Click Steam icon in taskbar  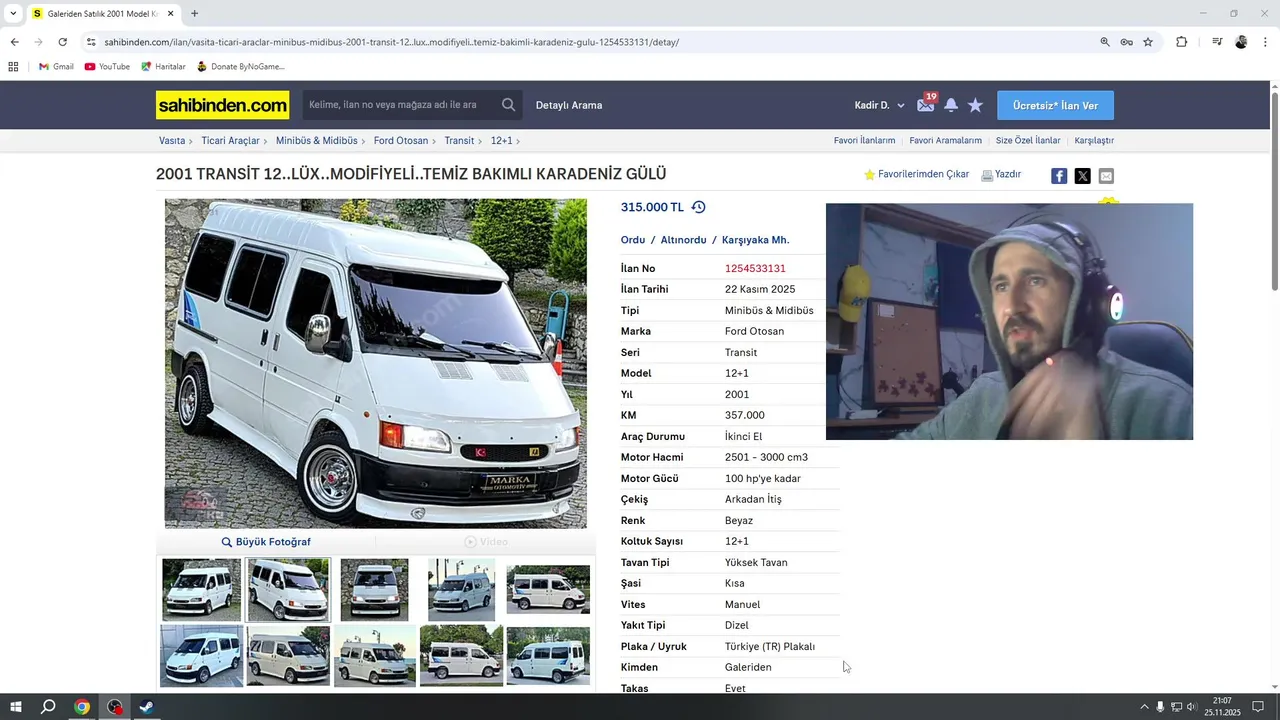tap(146, 707)
